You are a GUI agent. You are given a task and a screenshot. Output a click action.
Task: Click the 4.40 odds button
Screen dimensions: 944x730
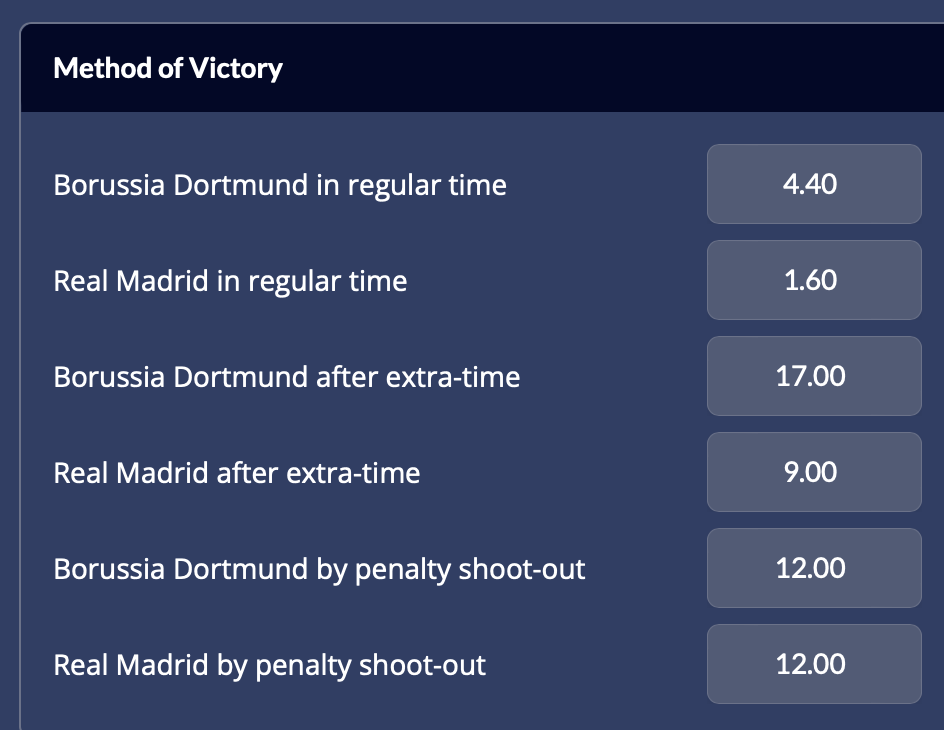813,184
